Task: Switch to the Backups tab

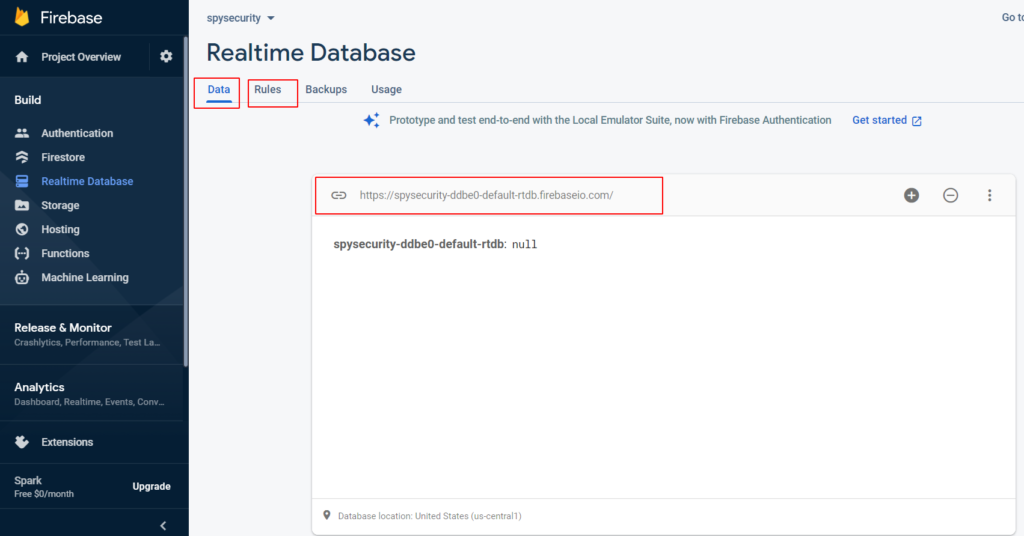Action: 326,90
